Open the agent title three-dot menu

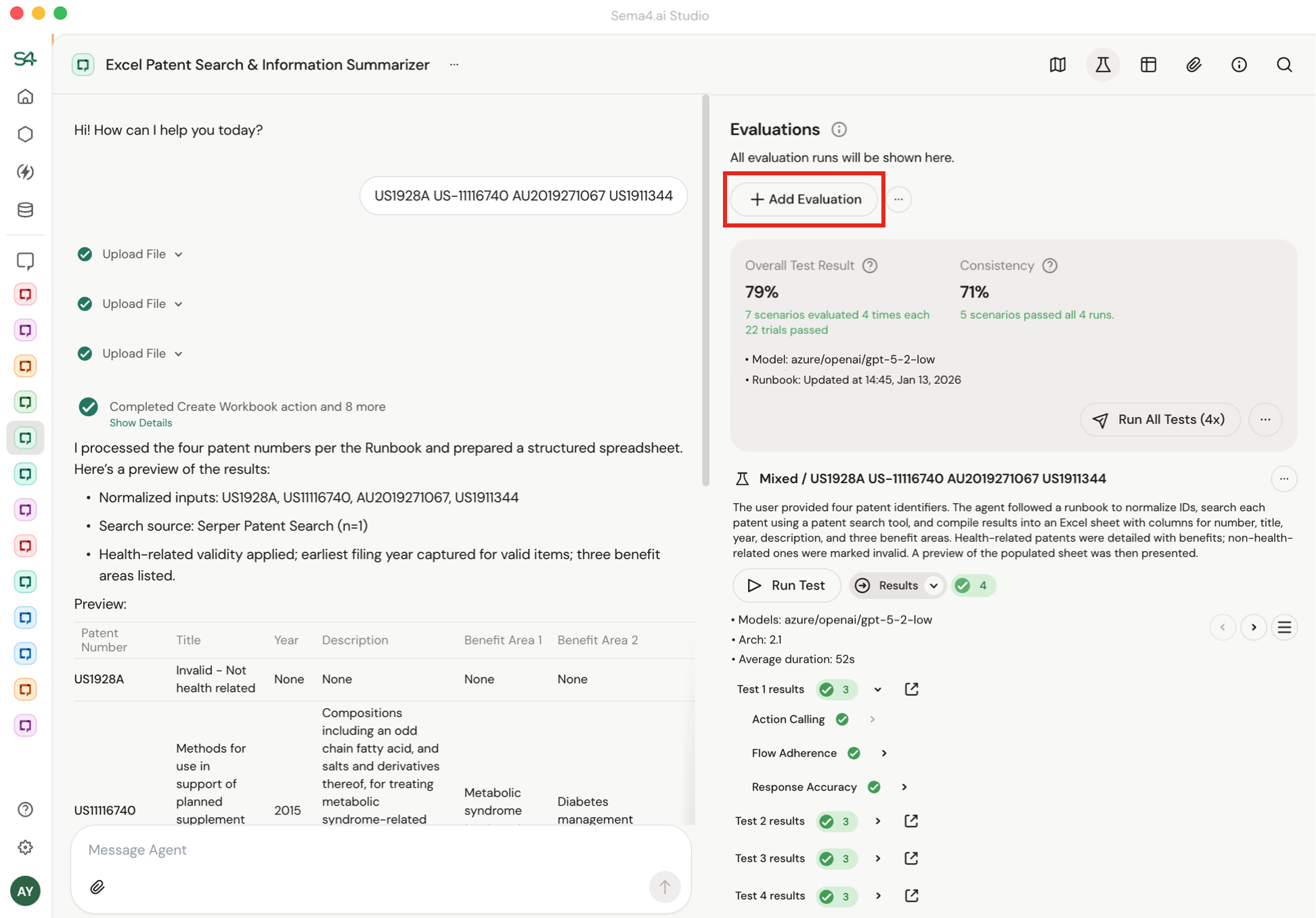click(454, 65)
